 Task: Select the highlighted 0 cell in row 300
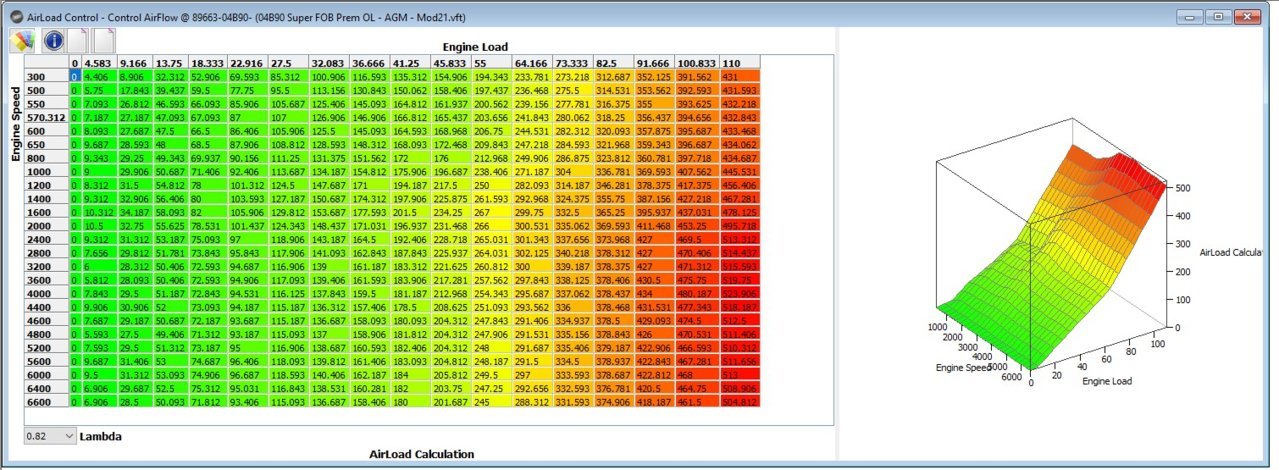(74, 75)
